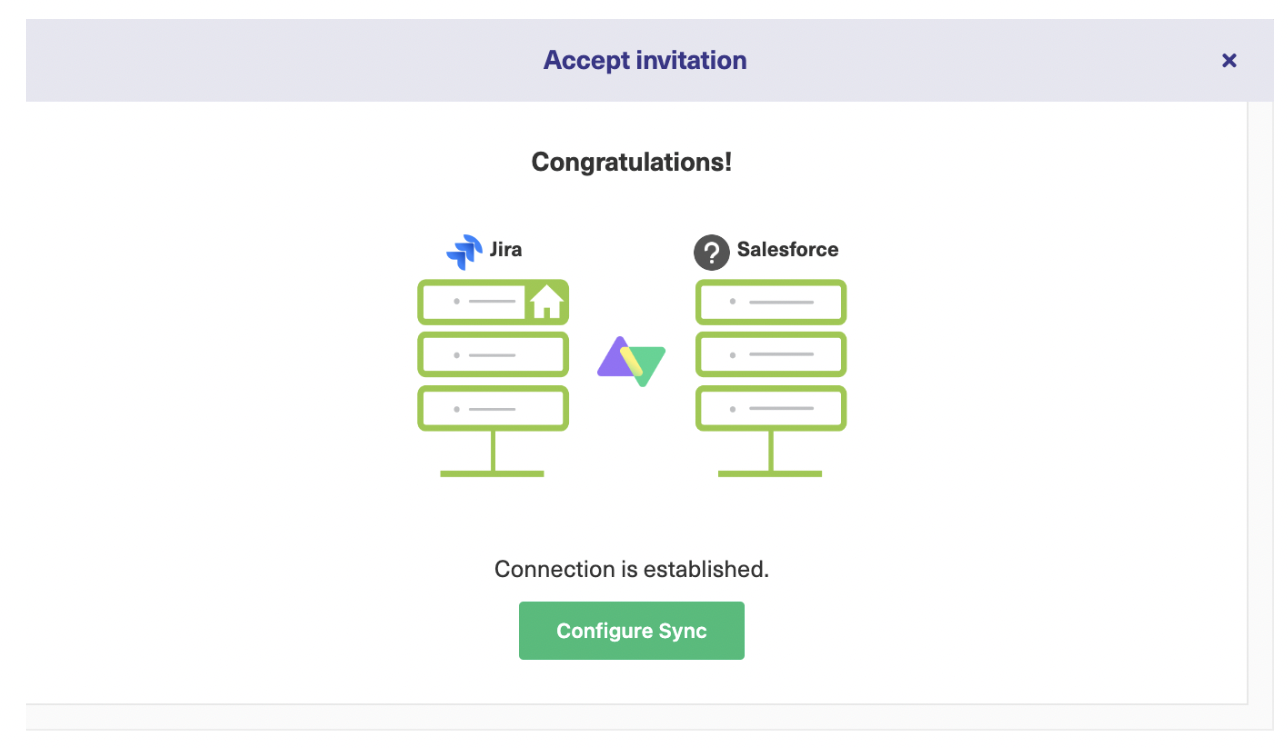Viewport: 1288px width, 748px height.
Task: Click the Exalate sync logo between servers
Action: click(x=630, y=359)
